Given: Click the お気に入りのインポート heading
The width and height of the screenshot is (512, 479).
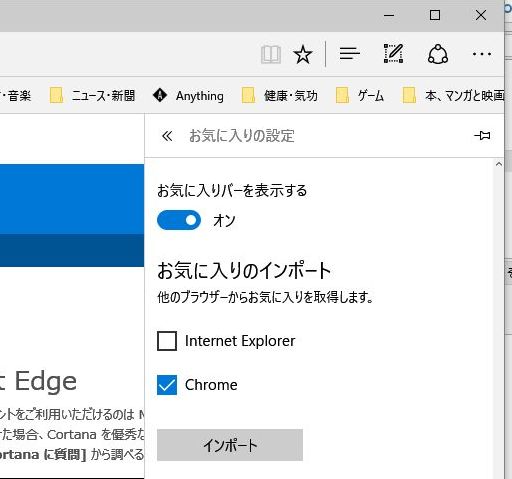Looking at the screenshot, I should (244, 270).
